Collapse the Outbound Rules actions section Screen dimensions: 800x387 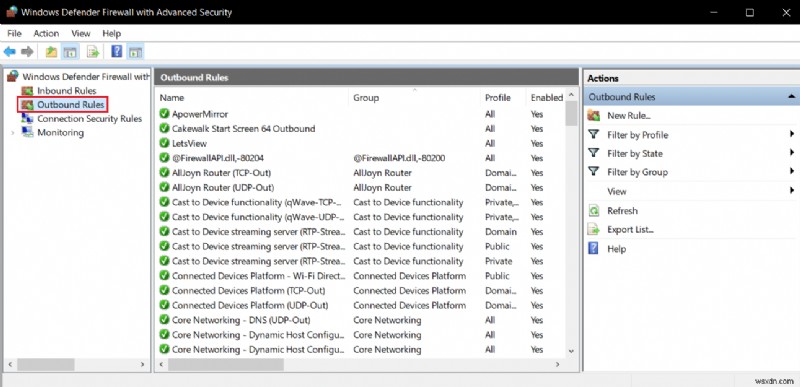791,96
